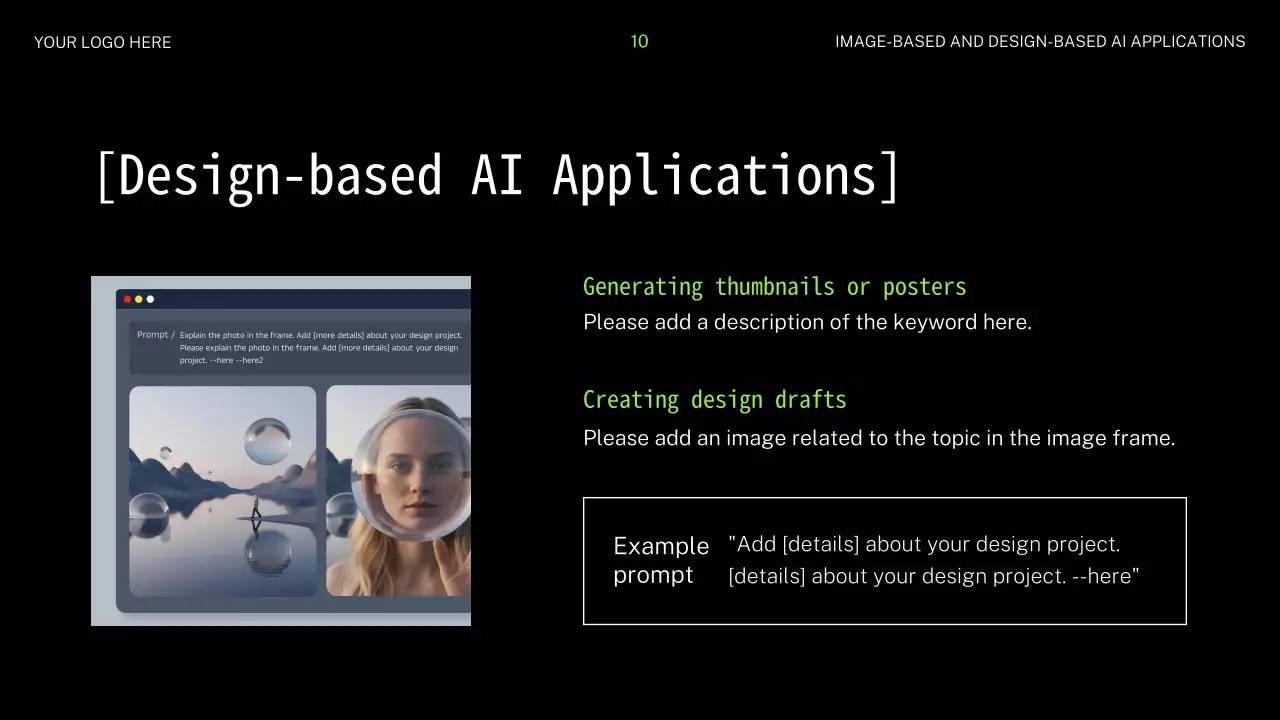Screen dimensions: 1280x720
Task: Click the title '[Design-based AI Applications]'
Action: [x=498, y=175]
